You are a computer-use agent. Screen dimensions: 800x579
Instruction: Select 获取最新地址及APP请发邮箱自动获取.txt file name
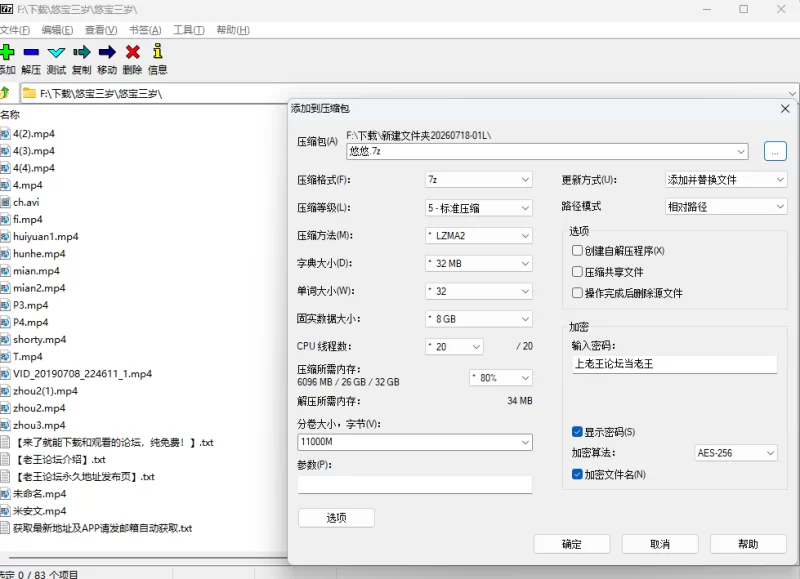pyautogui.click(x=103, y=528)
